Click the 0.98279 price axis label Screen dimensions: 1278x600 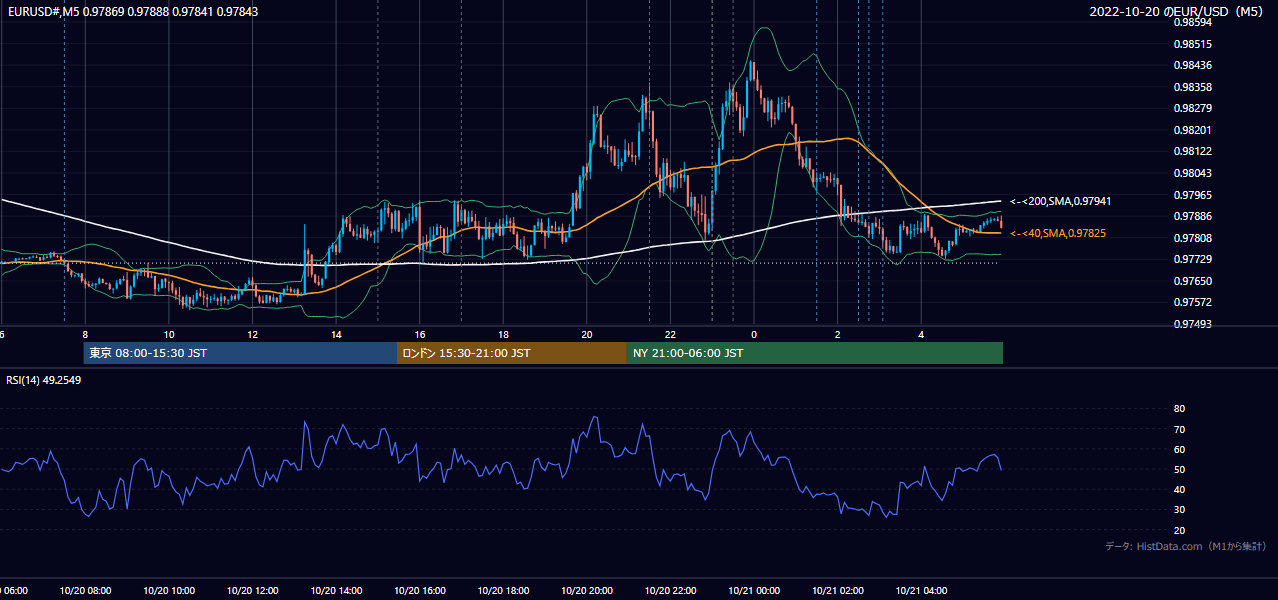(1192, 108)
